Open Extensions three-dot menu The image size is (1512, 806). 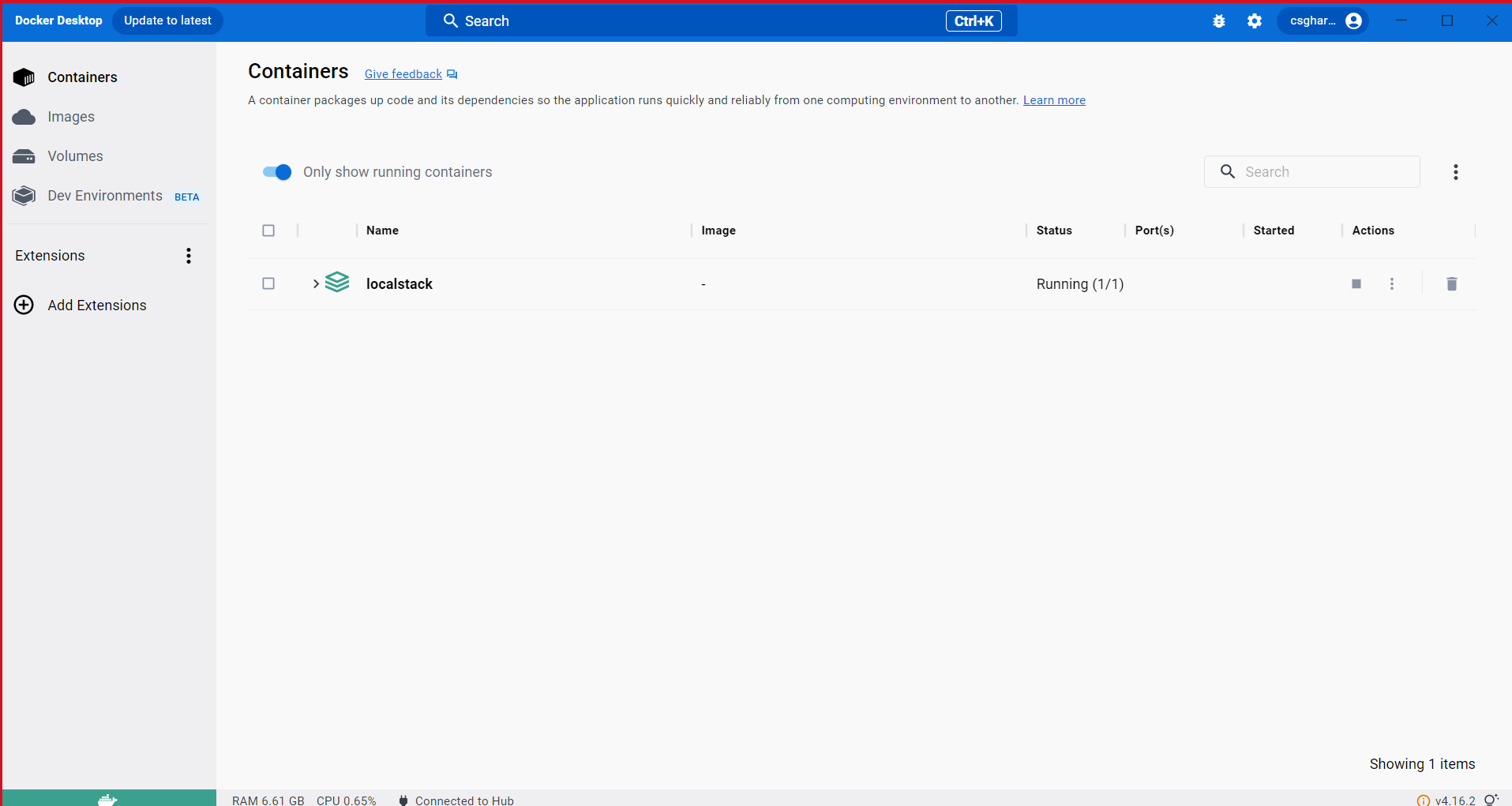coord(188,256)
